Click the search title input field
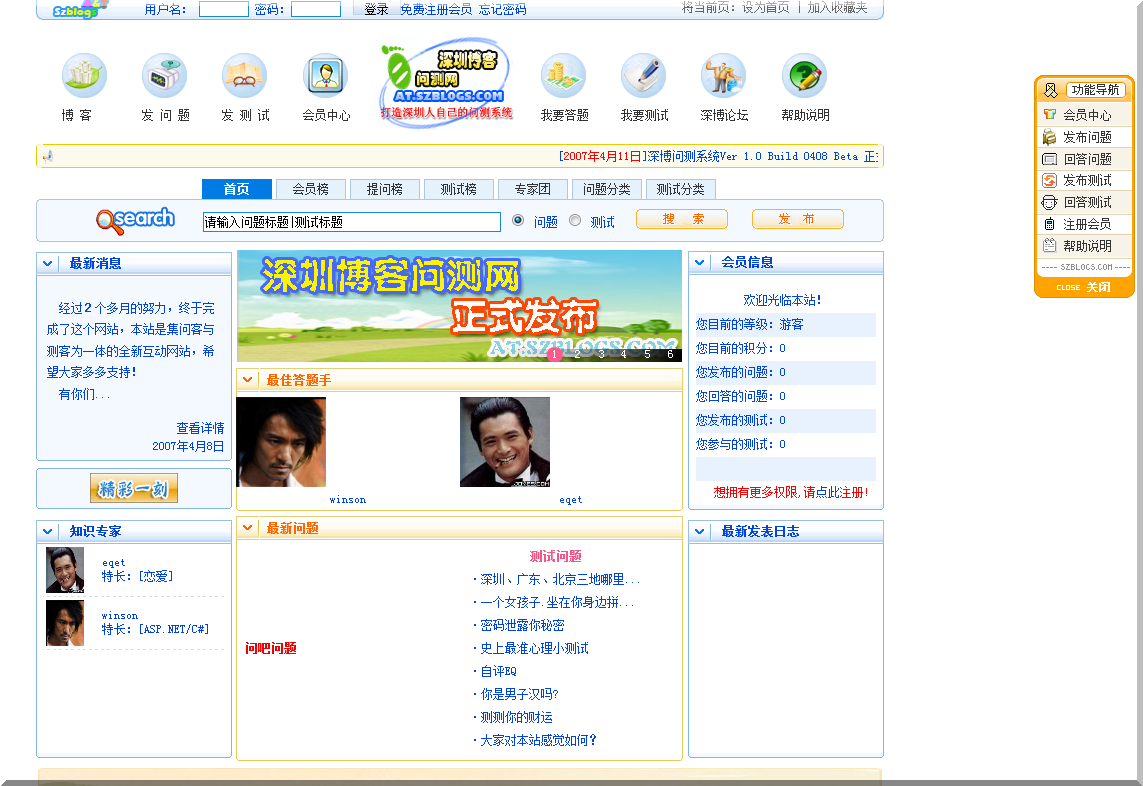 [351, 222]
